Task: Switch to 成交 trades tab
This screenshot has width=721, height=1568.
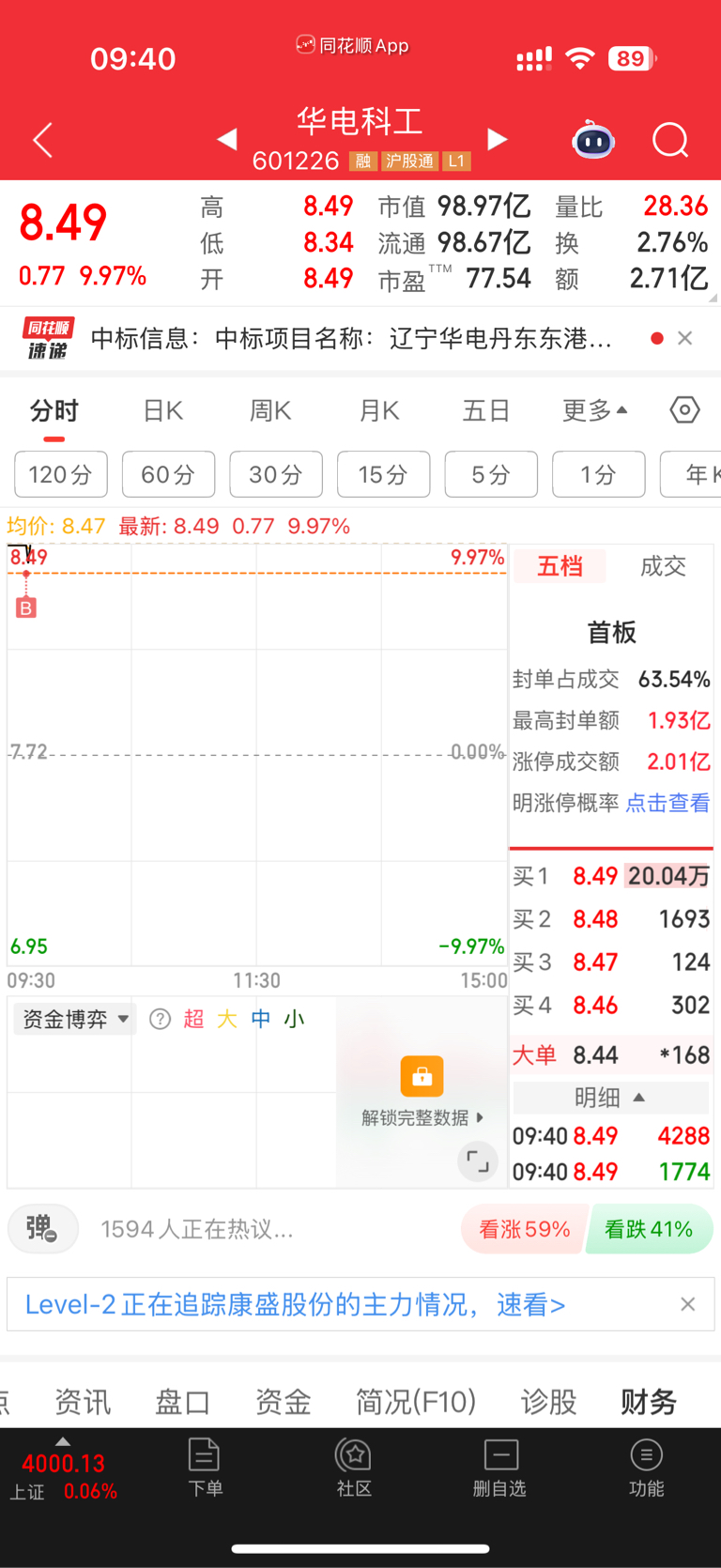Action: pyautogui.click(x=663, y=566)
